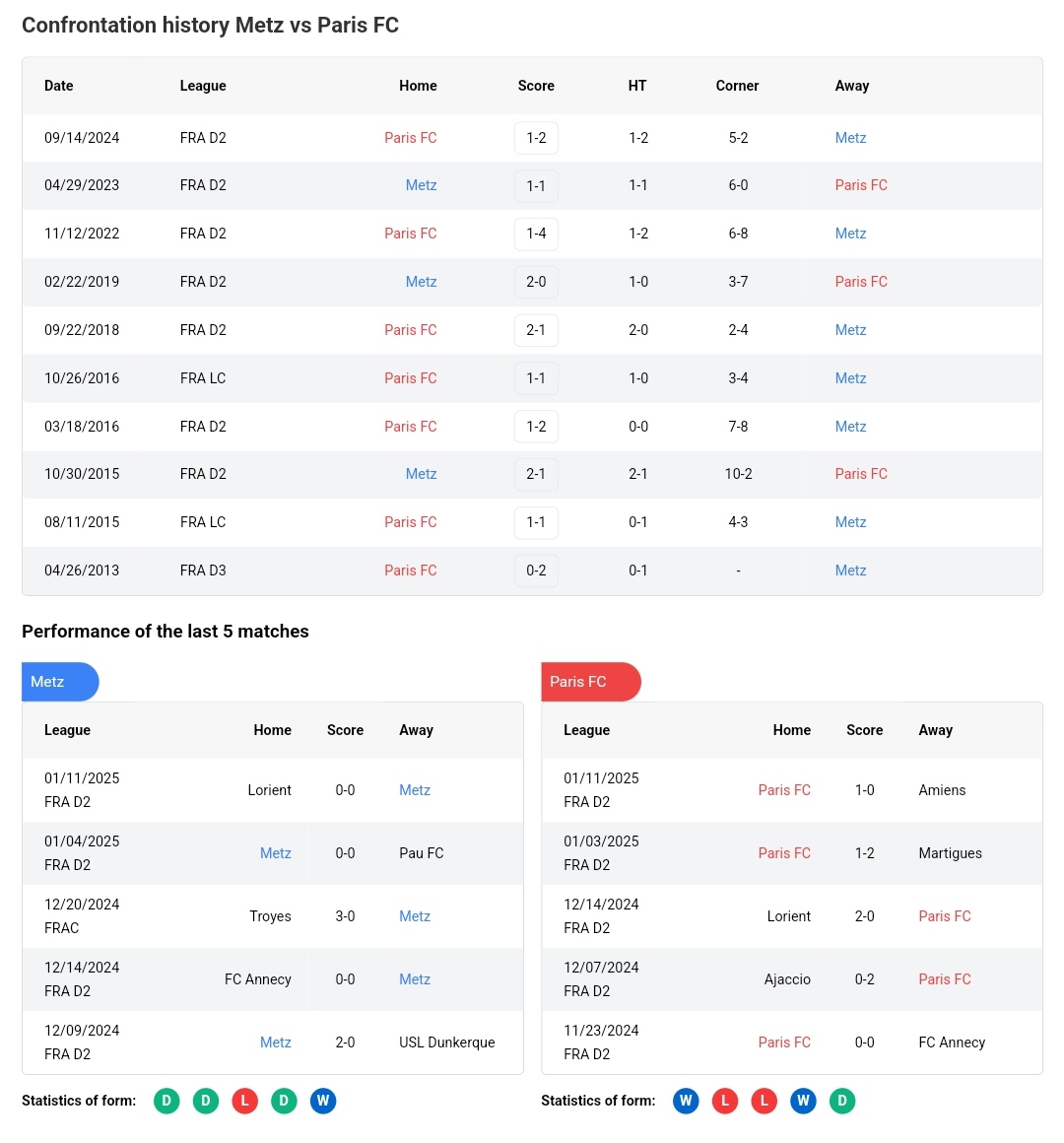Click the first W badge in Paris FC form

(686, 1101)
